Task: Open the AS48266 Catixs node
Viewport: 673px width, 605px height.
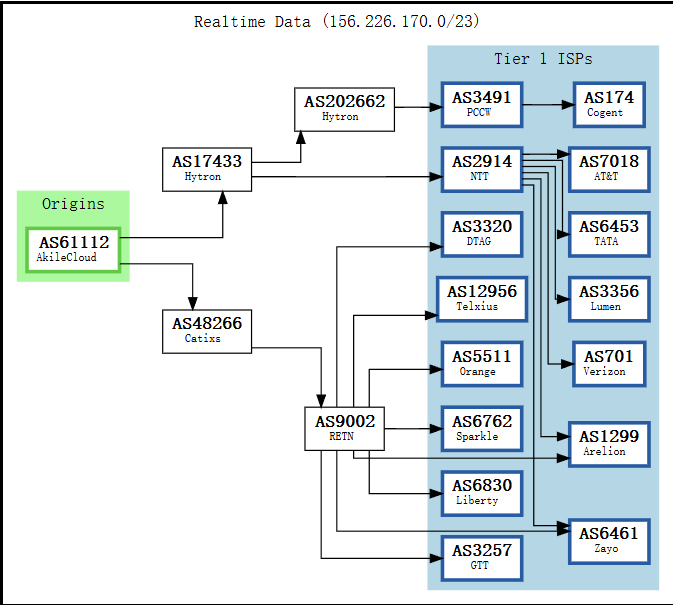Action: coord(206,331)
